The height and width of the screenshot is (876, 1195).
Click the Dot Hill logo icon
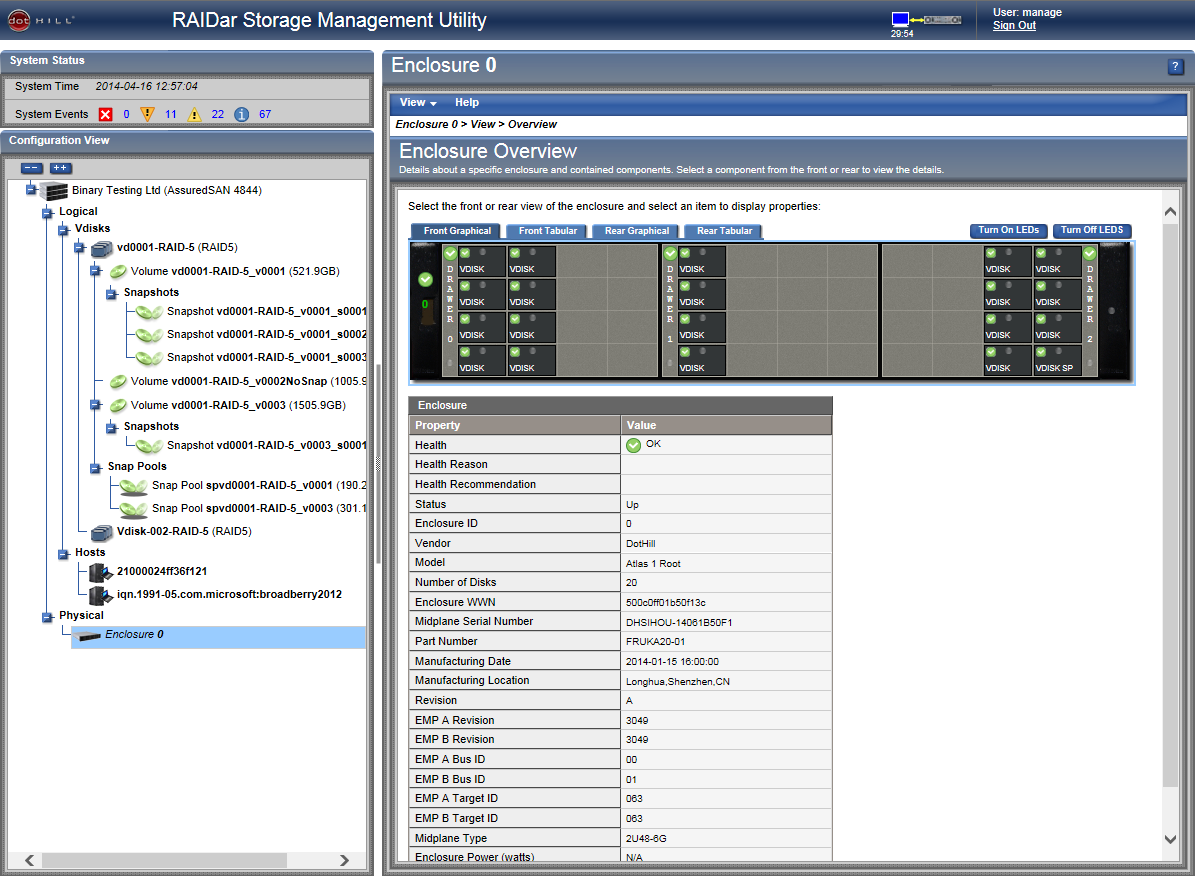[x=19, y=21]
